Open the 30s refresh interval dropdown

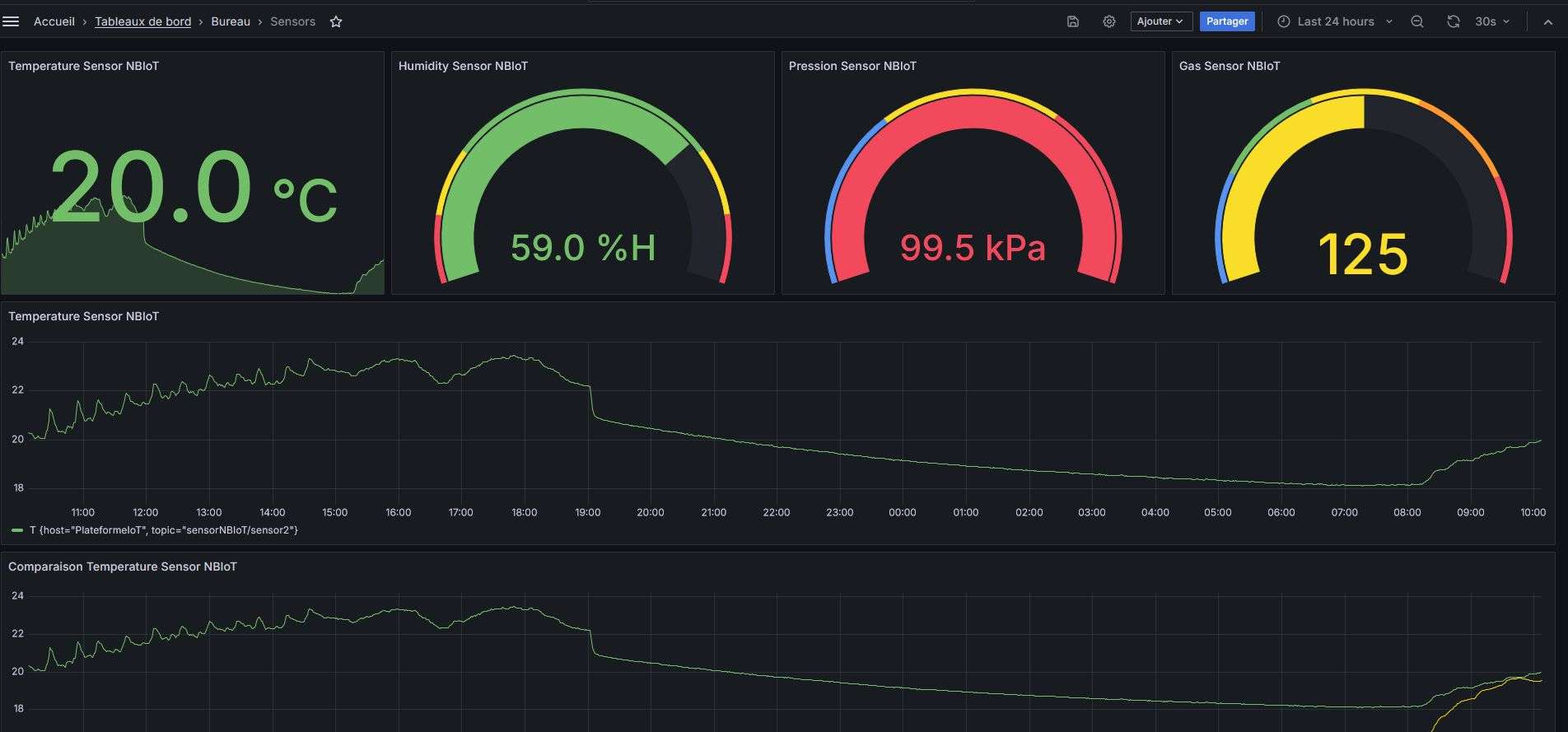coord(1492,21)
